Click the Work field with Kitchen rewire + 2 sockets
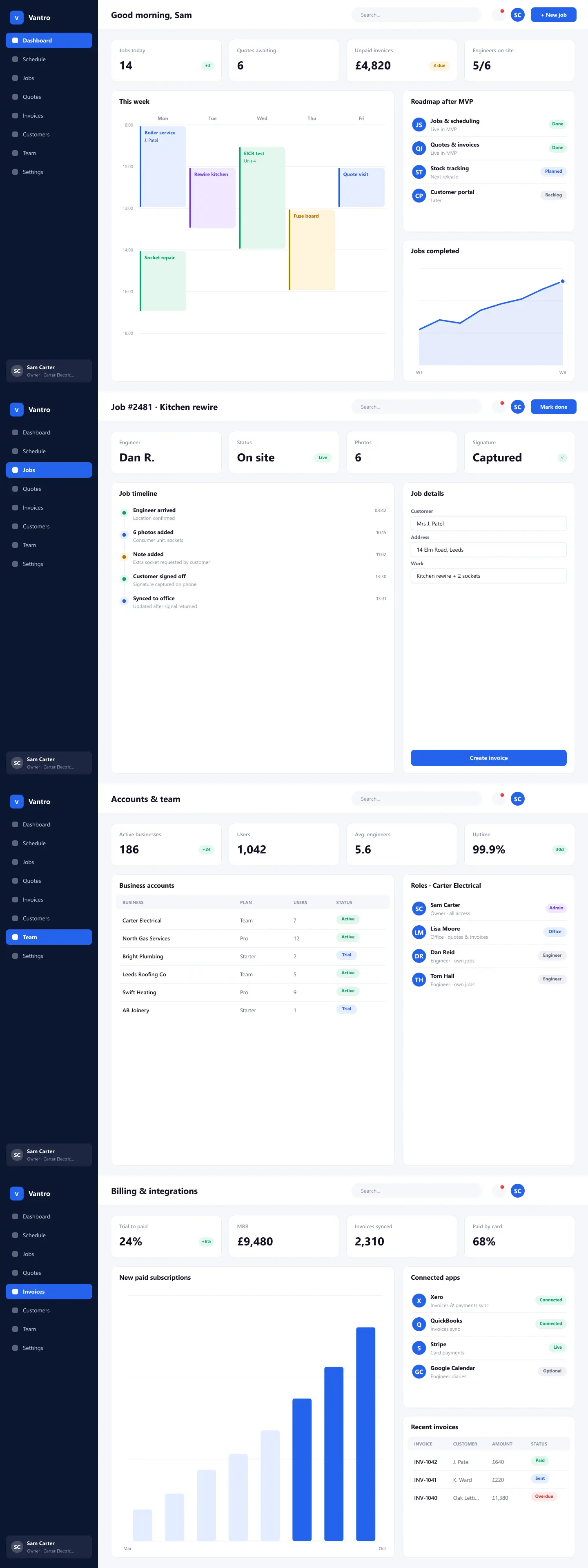The image size is (588, 1568). [488, 576]
